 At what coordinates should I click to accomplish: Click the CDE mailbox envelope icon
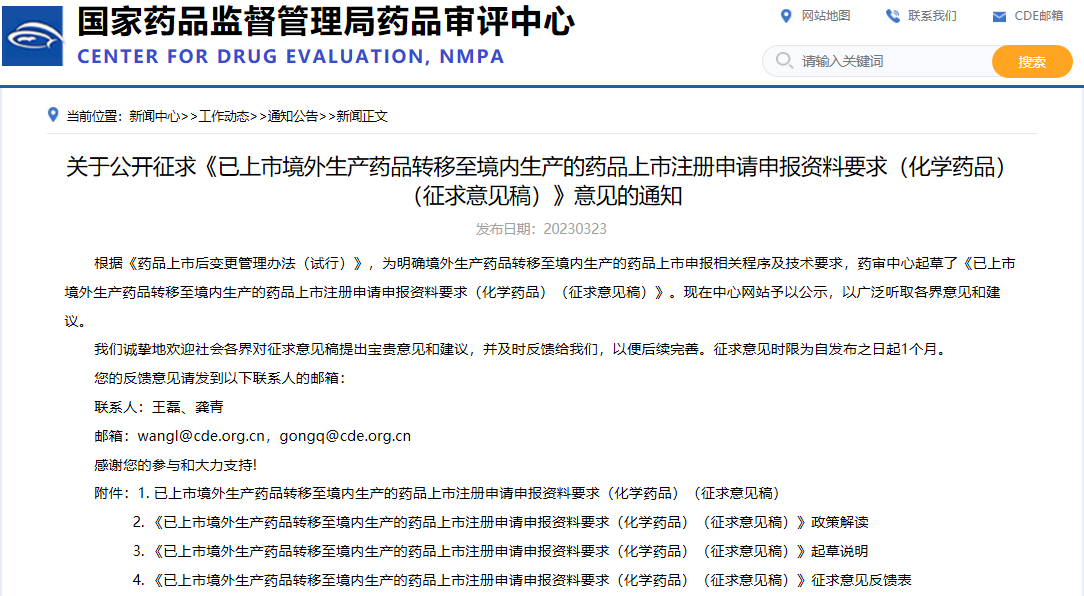tap(998, 16)
